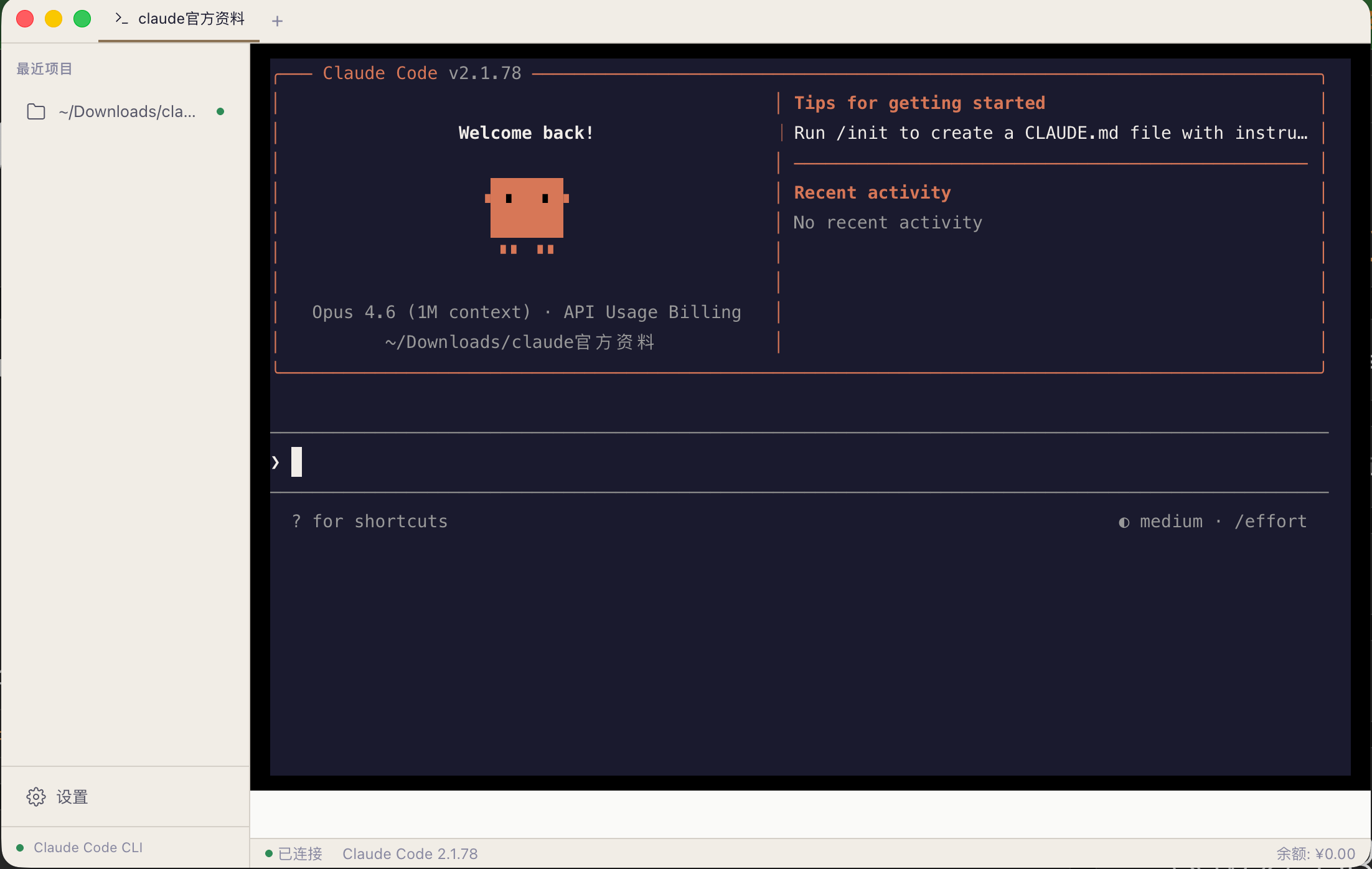Click the Claude Code CLI label
Screen dimensions: 1372x869
pyautogui.click(x=88, y=848)
